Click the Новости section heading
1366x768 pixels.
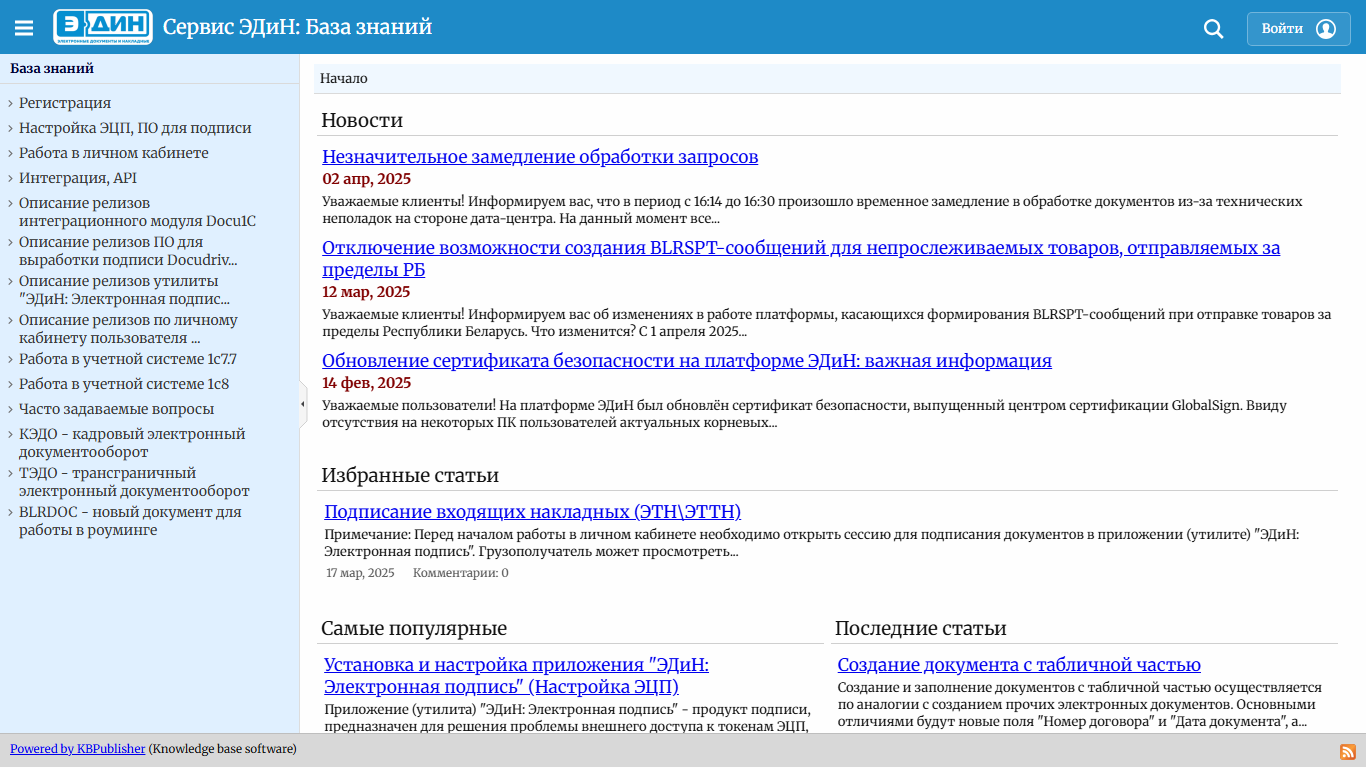[x=362, y=121]
